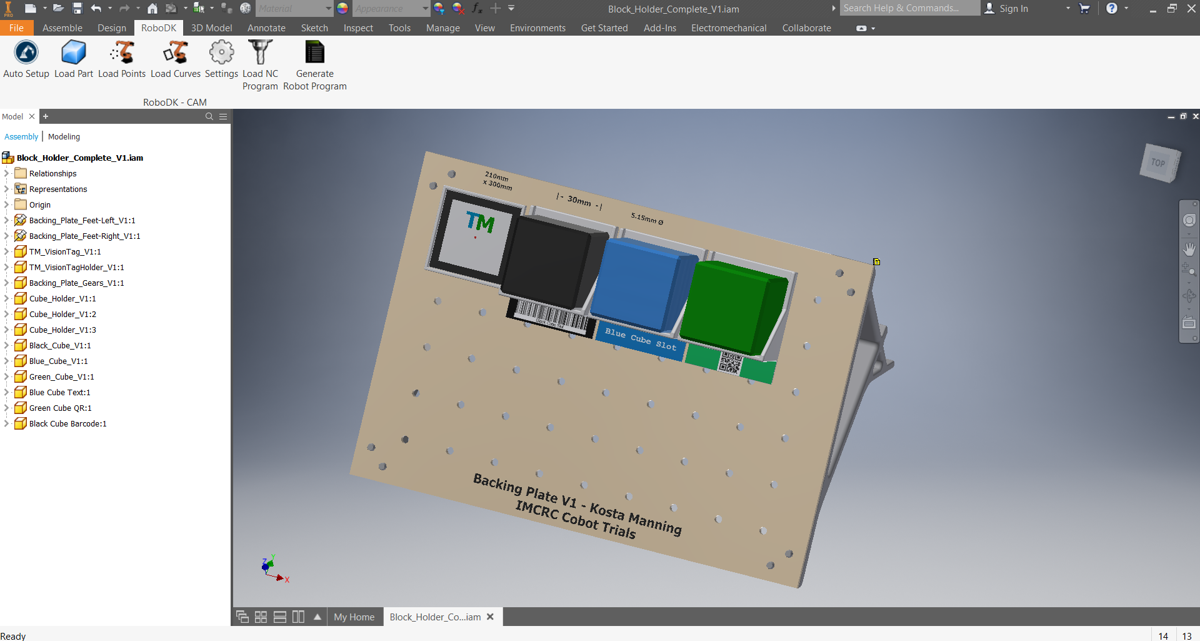Click the Save icon in quick access toolbar
The width and height of the screenshot is (1200, 641).
coord(77,8)
